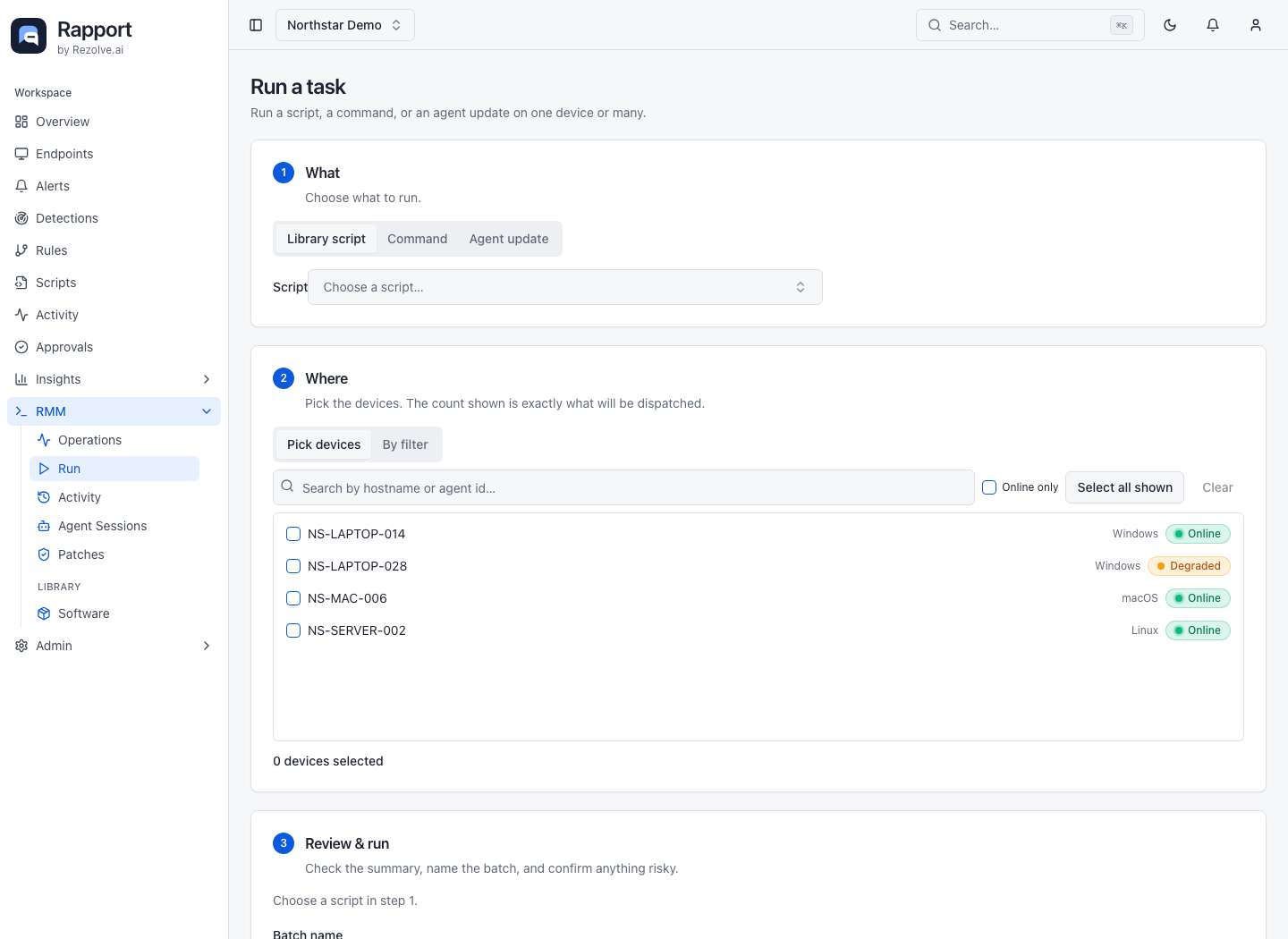The image size is (1288, 939).
Task: Open the Northstar Demo workspace switcher
Action: pos(345,25)
